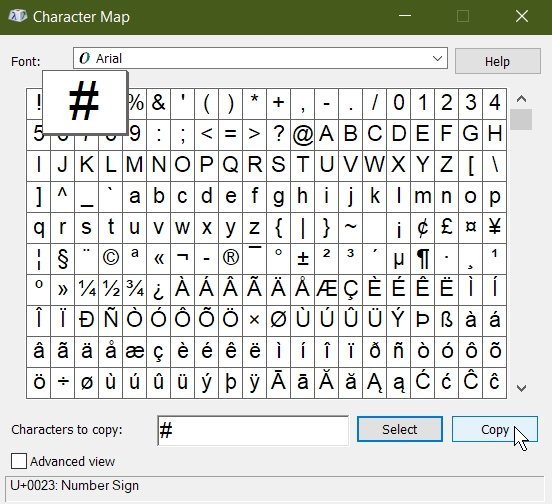Viewport: 552px width, 504px height.
Task: Click the Copy button
Action: [495, 429]
